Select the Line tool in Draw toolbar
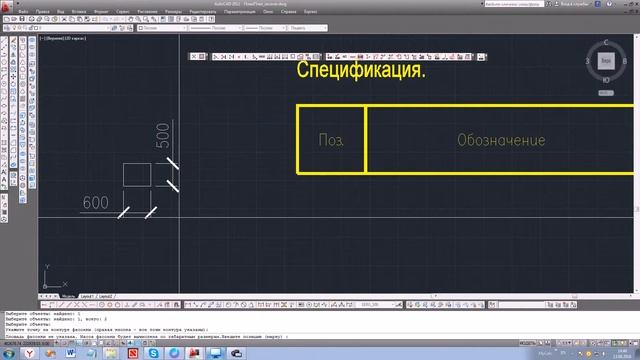 (x=4, y=40)
